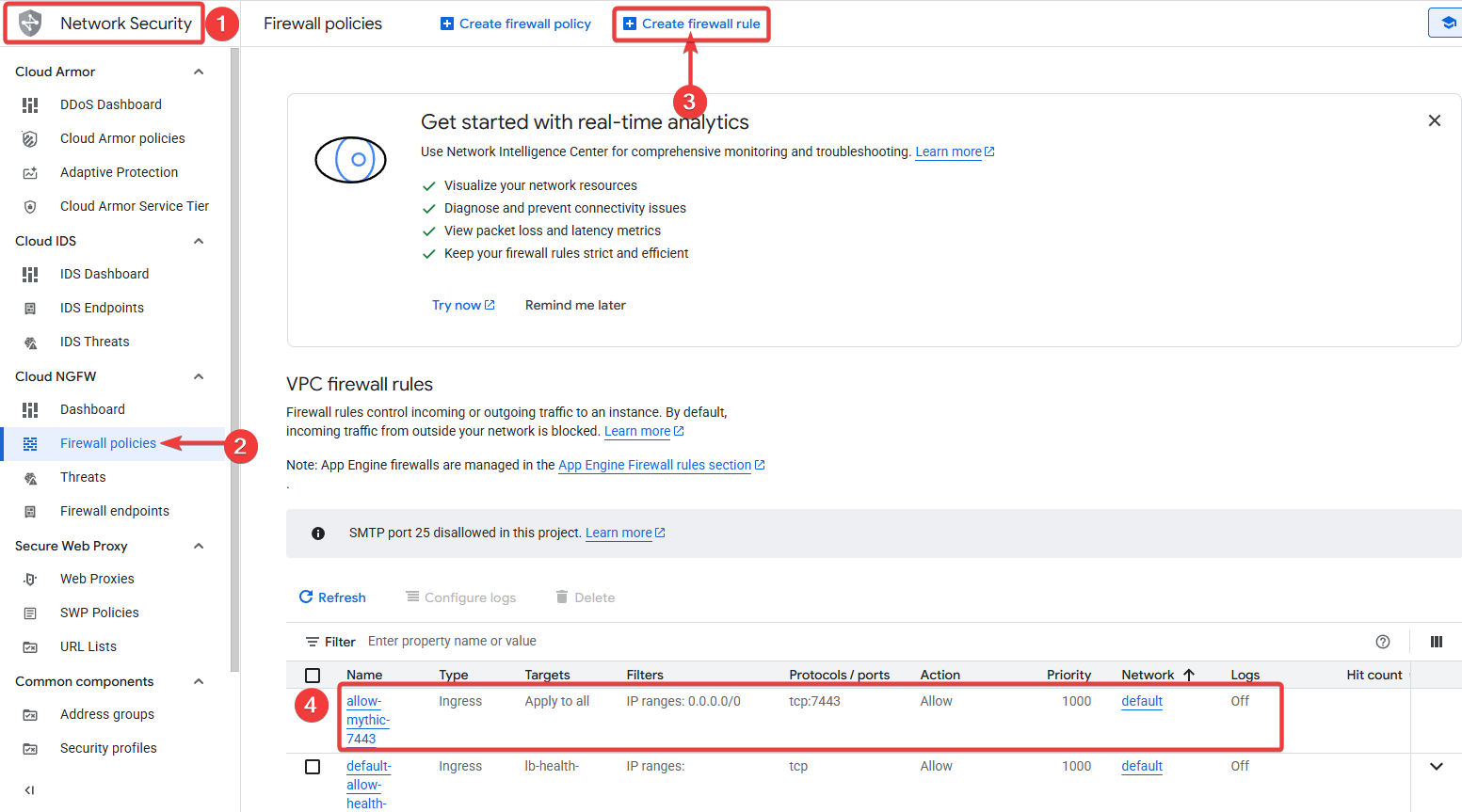This screenshot has width=1462, height=812.
Task: Click the IDS Threats icon
Action: [x=30, y=342]
